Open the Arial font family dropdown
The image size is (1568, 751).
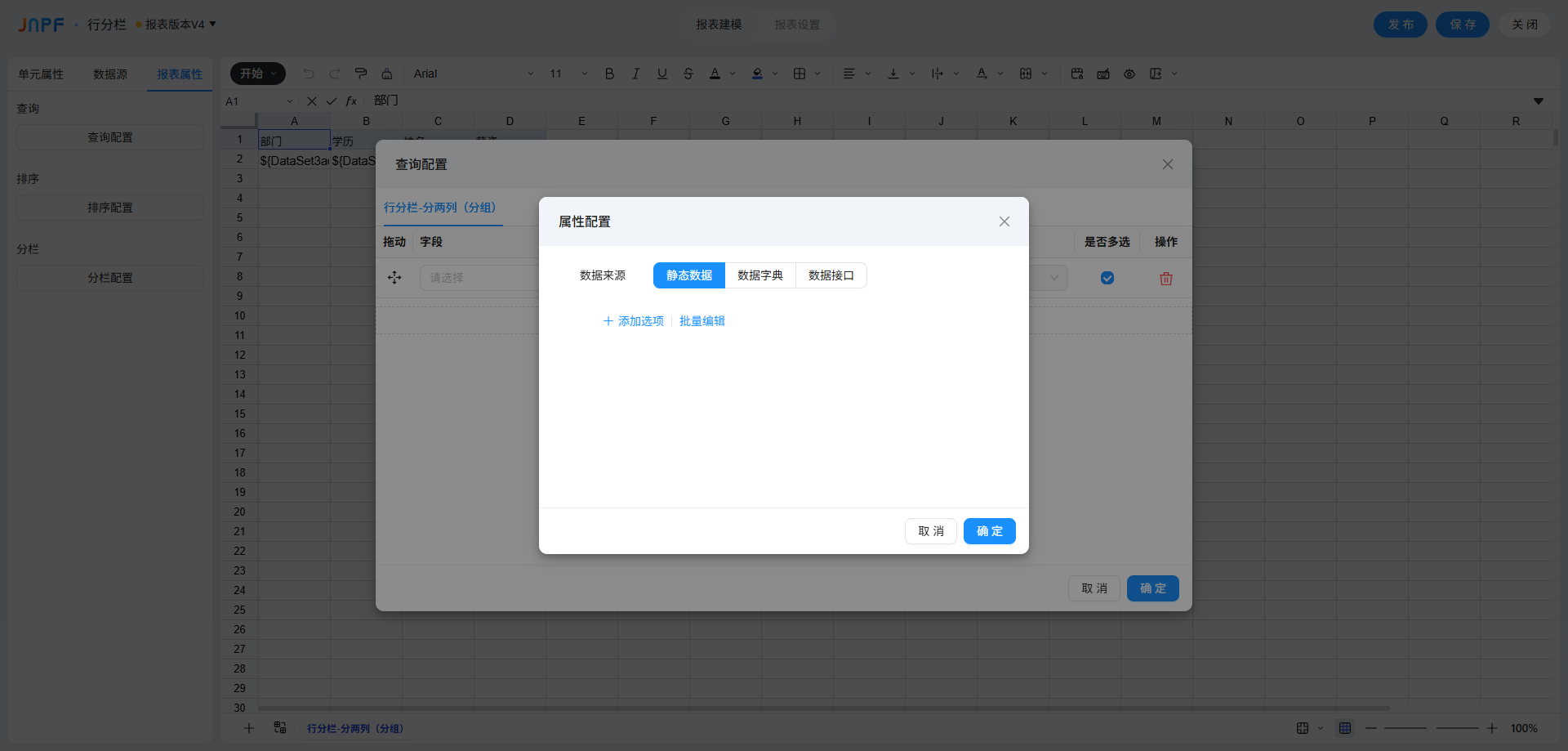pyautogui.click(x=474, y=74)
